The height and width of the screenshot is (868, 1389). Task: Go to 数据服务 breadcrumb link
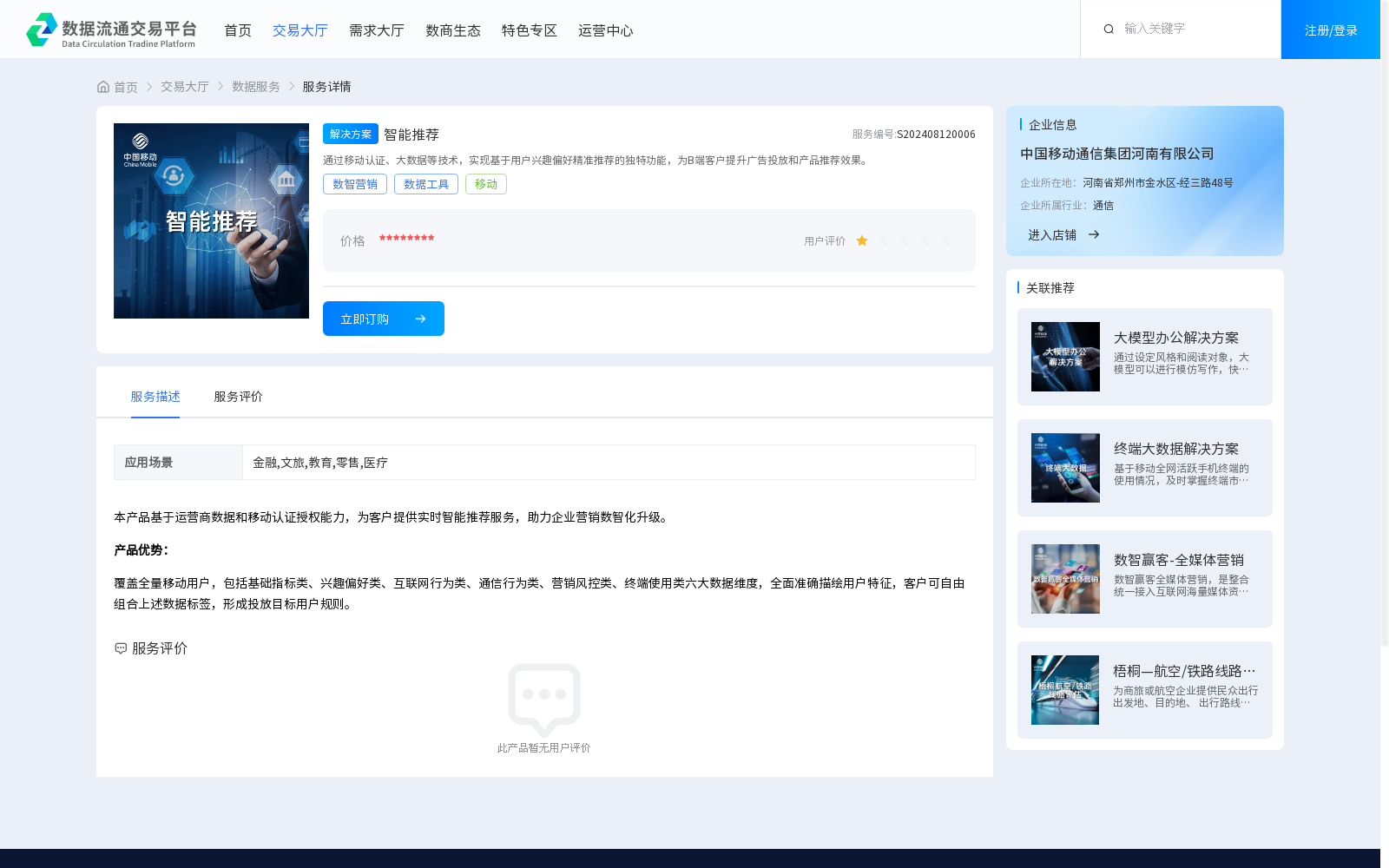256,87
